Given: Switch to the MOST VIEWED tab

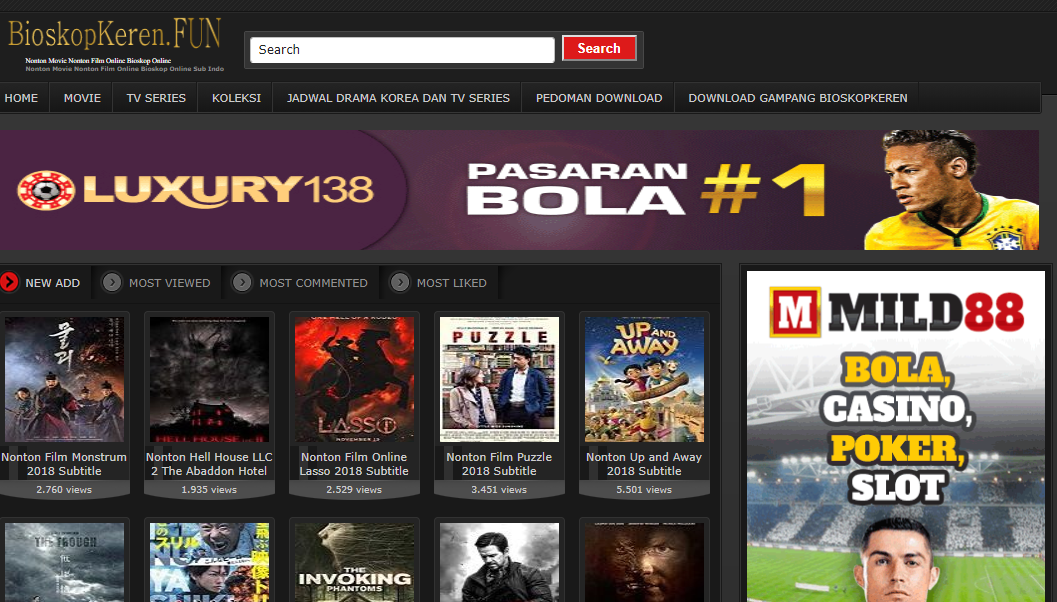Looking at the screenshot, I should point(169,283).
